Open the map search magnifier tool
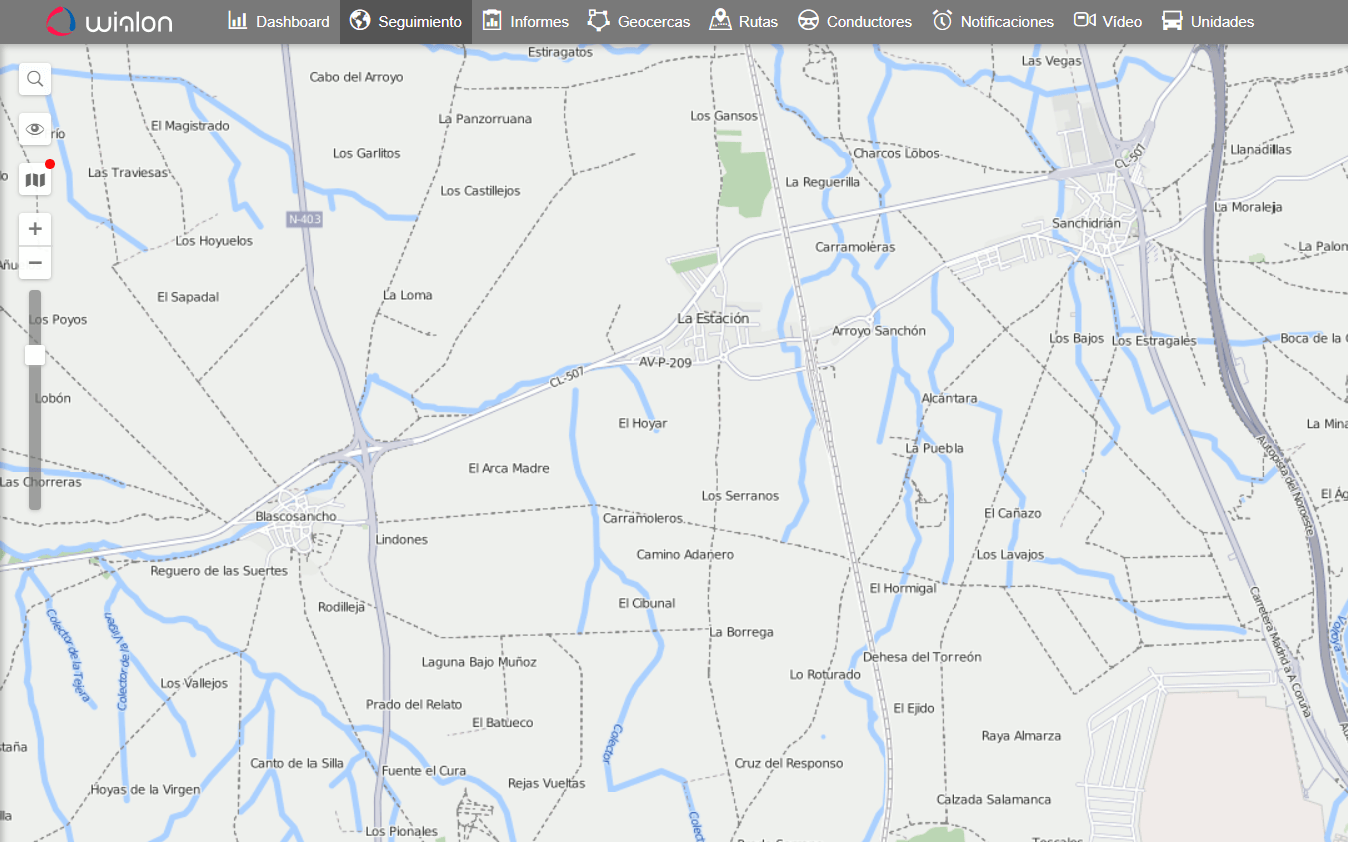 pyautogui.click(x=35, y=79)
